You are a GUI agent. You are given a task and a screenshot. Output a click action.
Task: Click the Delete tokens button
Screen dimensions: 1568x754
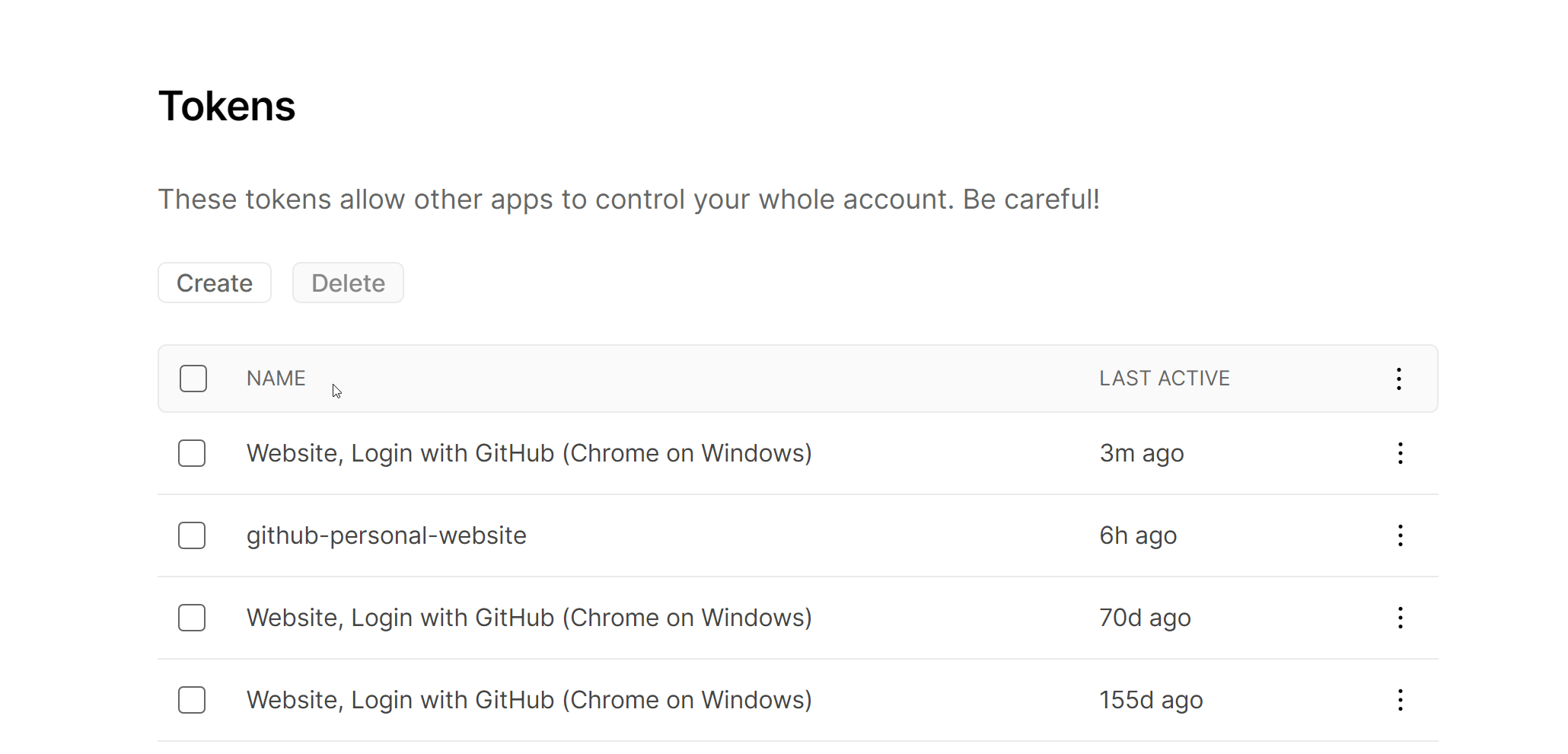point(348,283)
